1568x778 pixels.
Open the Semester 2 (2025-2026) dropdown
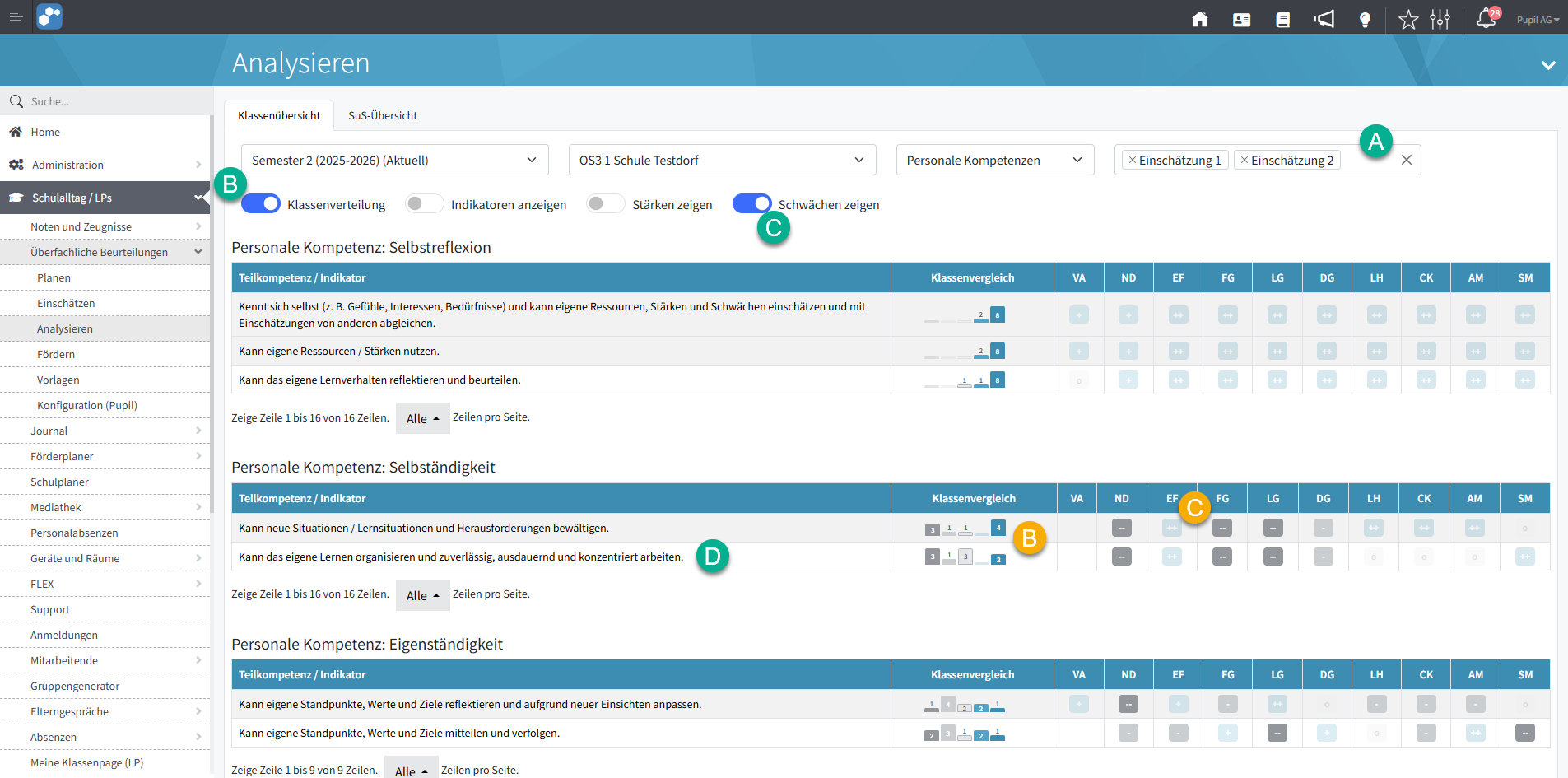click(395, 160)
